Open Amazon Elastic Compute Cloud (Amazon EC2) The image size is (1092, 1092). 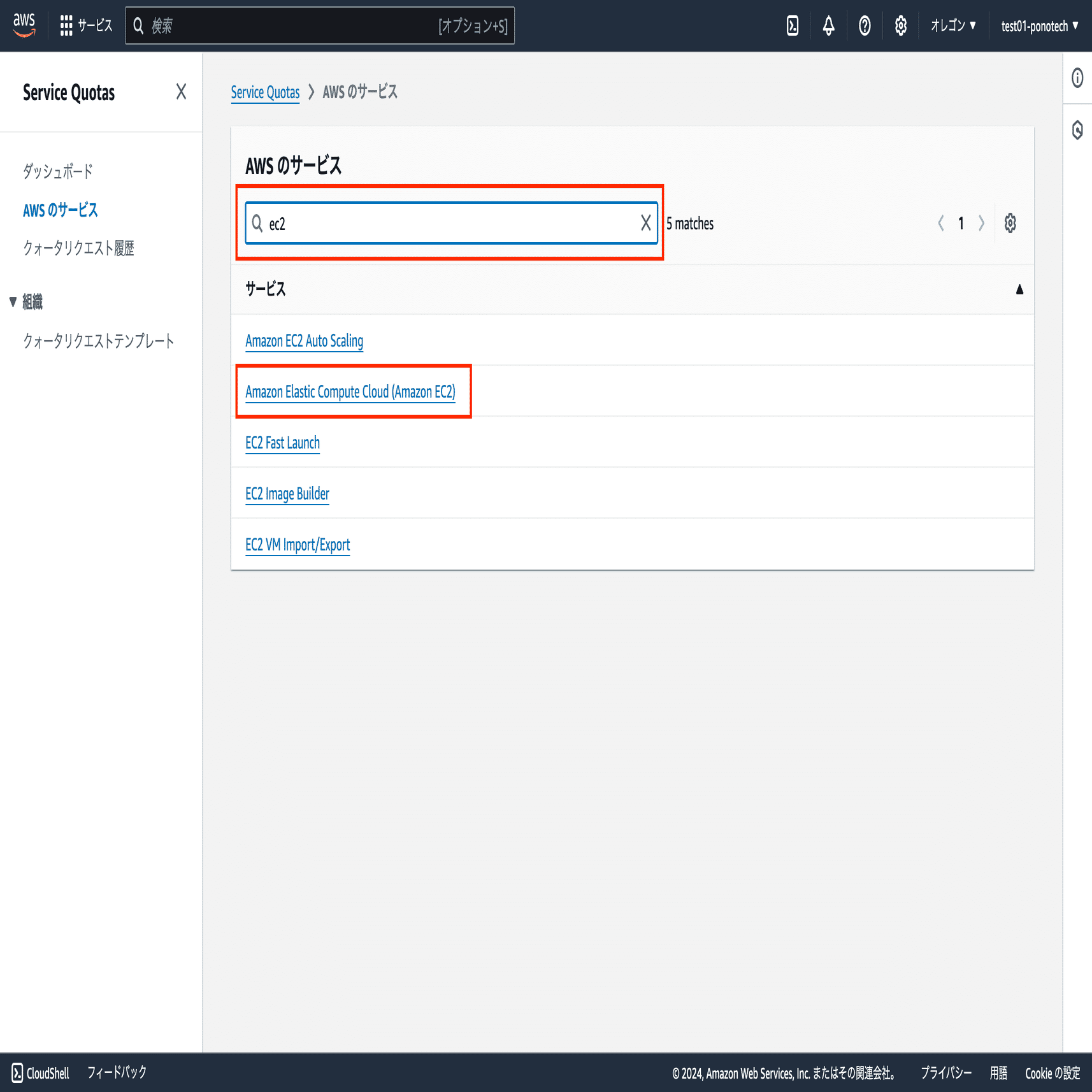(x=350, y=392)
